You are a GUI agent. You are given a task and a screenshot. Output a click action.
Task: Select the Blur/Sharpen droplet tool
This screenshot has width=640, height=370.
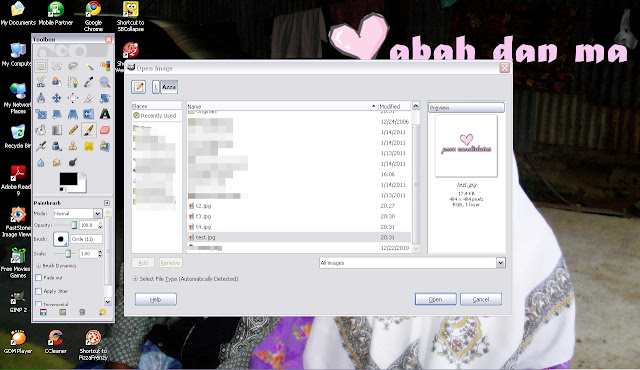point(41,162)
